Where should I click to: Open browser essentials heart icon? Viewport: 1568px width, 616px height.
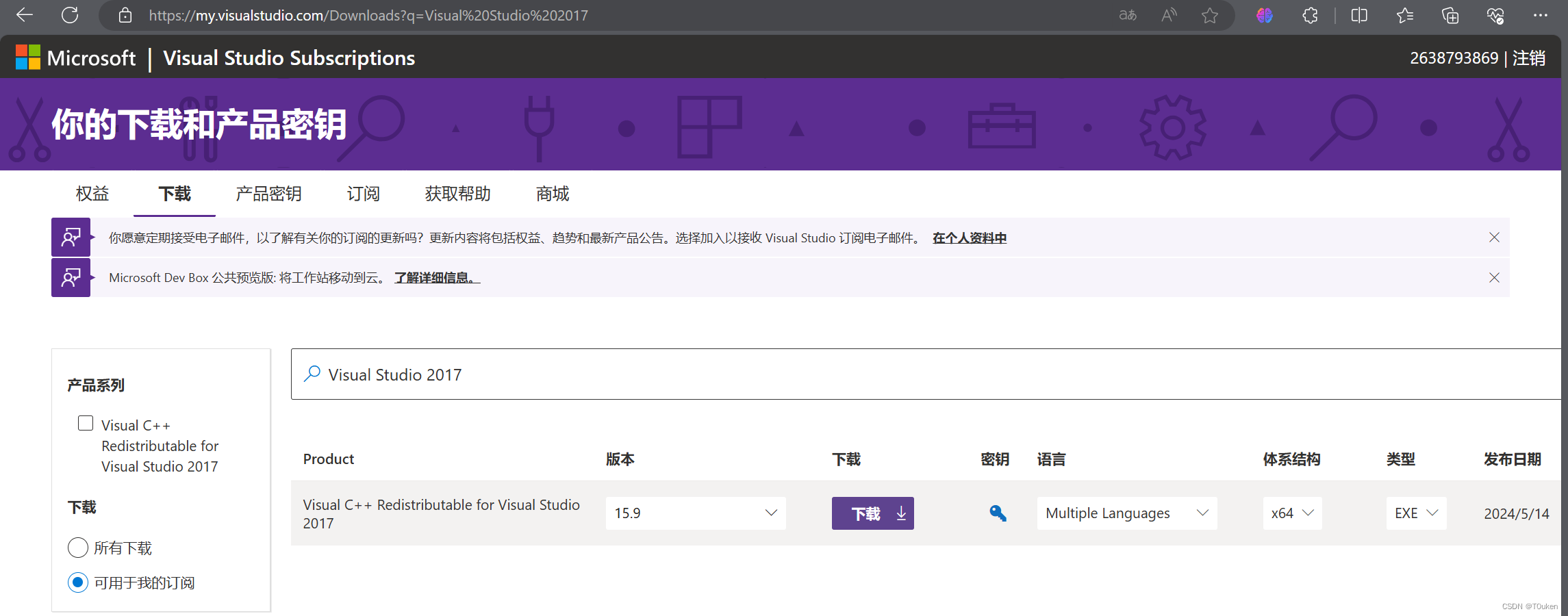[1495, 15]
